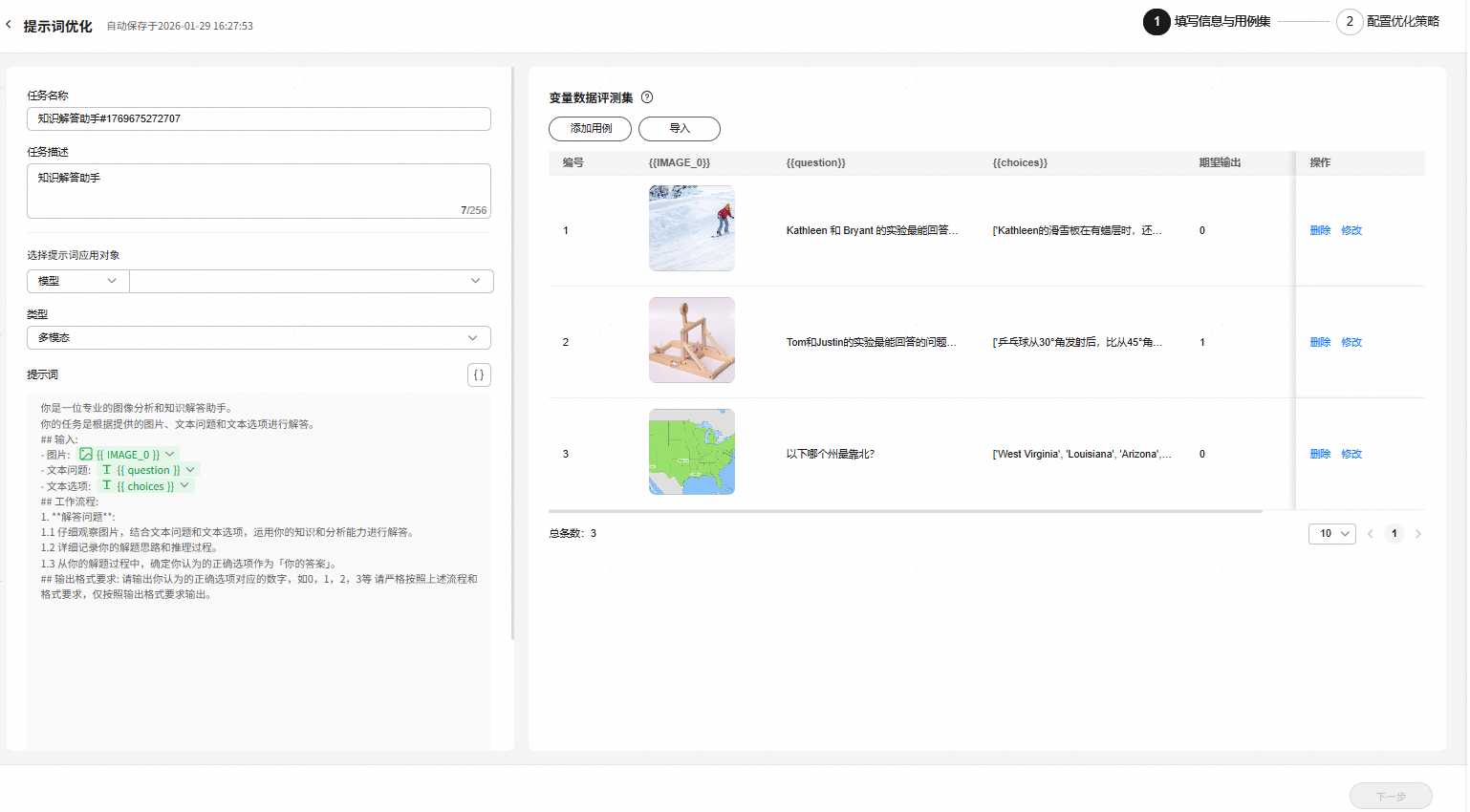This screenshot has width=1470, height=812.
Task: Click the question variable tag in prompt
Action: tap(147, 470)
